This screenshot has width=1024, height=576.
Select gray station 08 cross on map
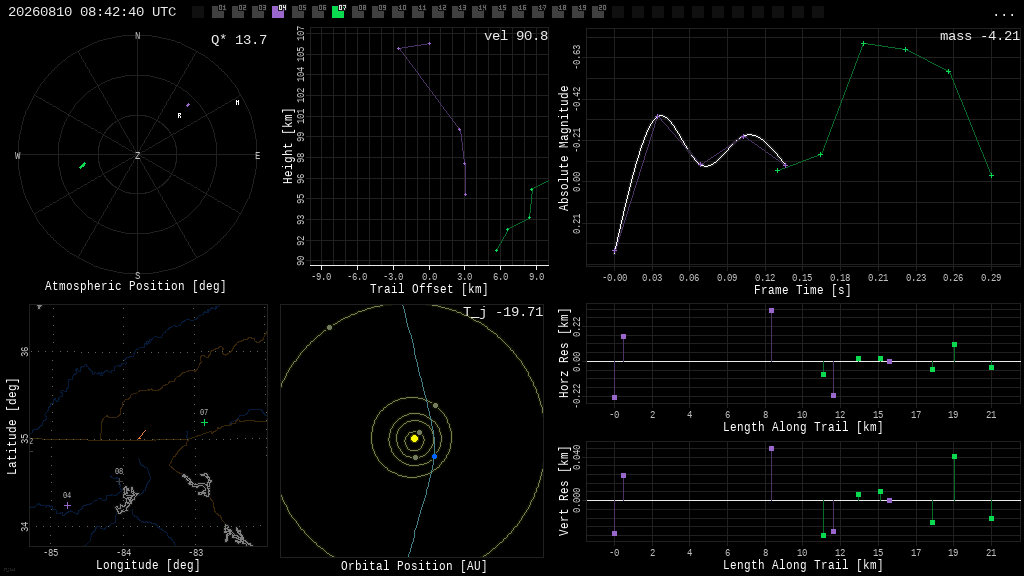(x=120, y=482)
